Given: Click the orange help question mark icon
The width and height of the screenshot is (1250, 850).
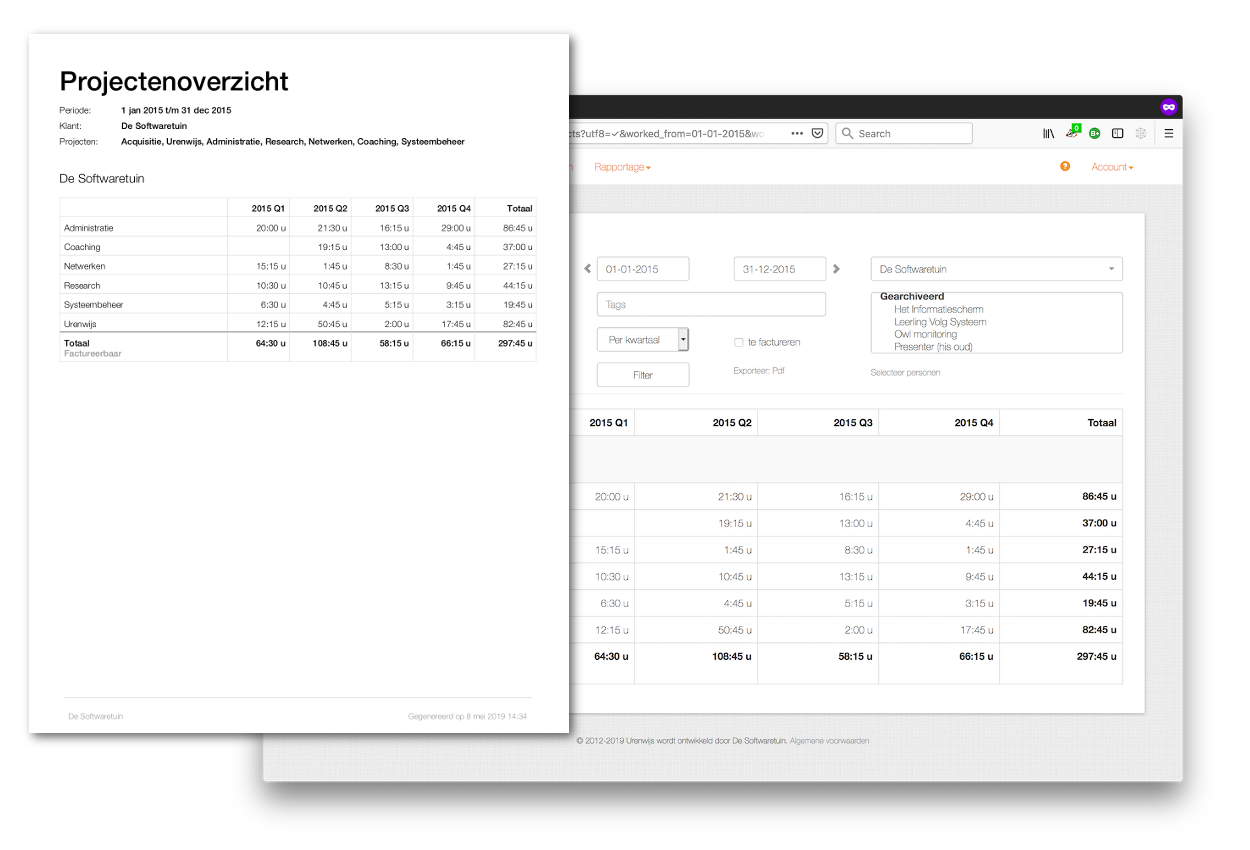Looking at the screenshot, I should click(x=1065, y=166).
